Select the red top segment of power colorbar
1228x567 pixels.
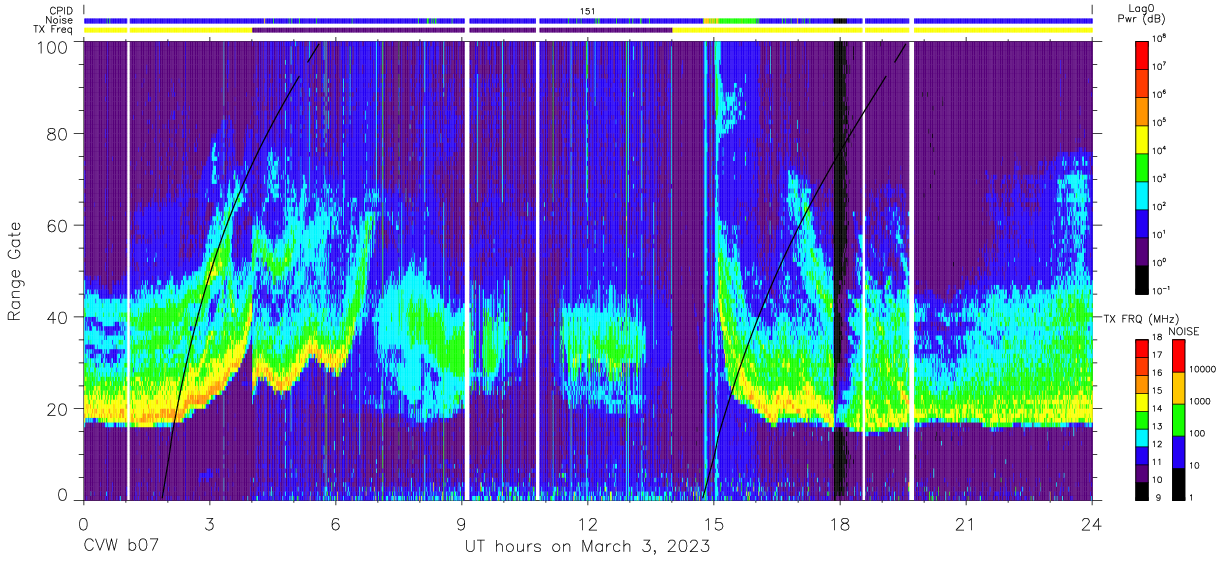1143,54
